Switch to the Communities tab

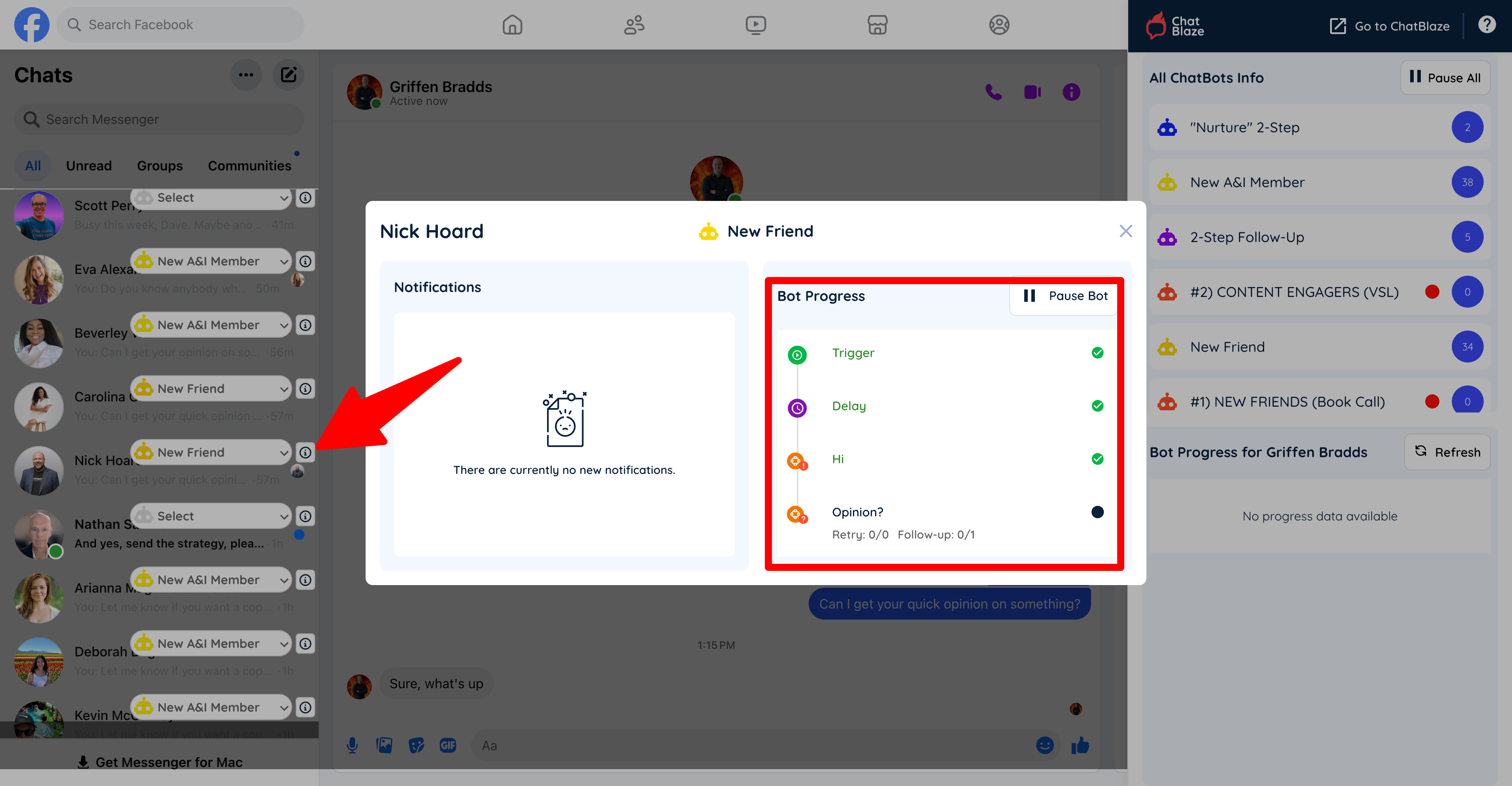(250, 166)
